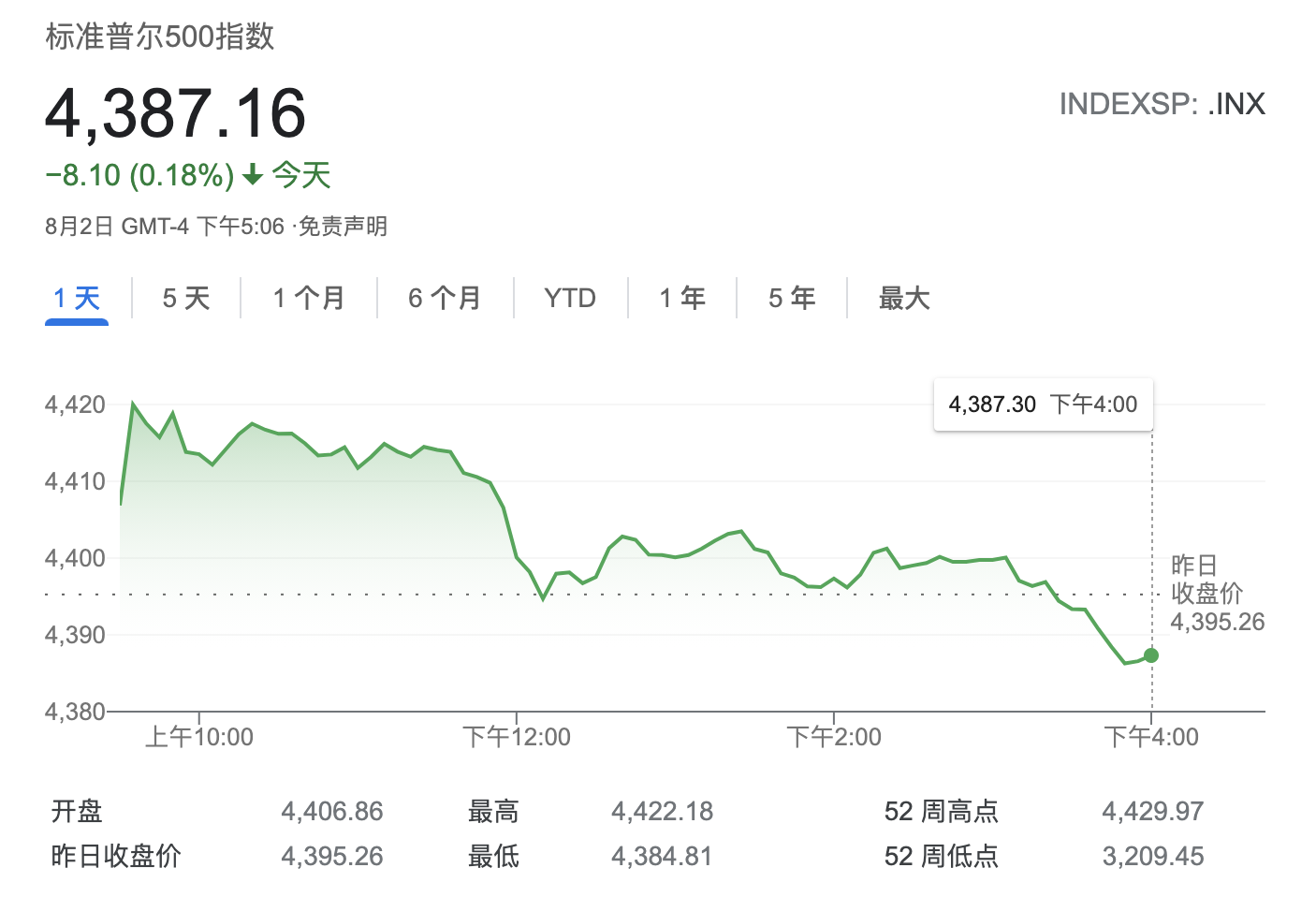
Task: Show the 6 个月 chart view
Action: (445, 299)
